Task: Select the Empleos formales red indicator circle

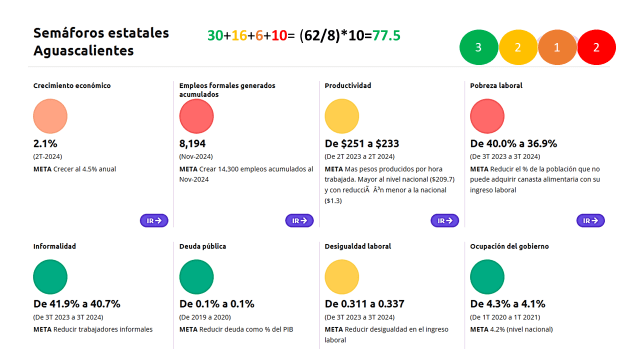Action: coord(196,116)
